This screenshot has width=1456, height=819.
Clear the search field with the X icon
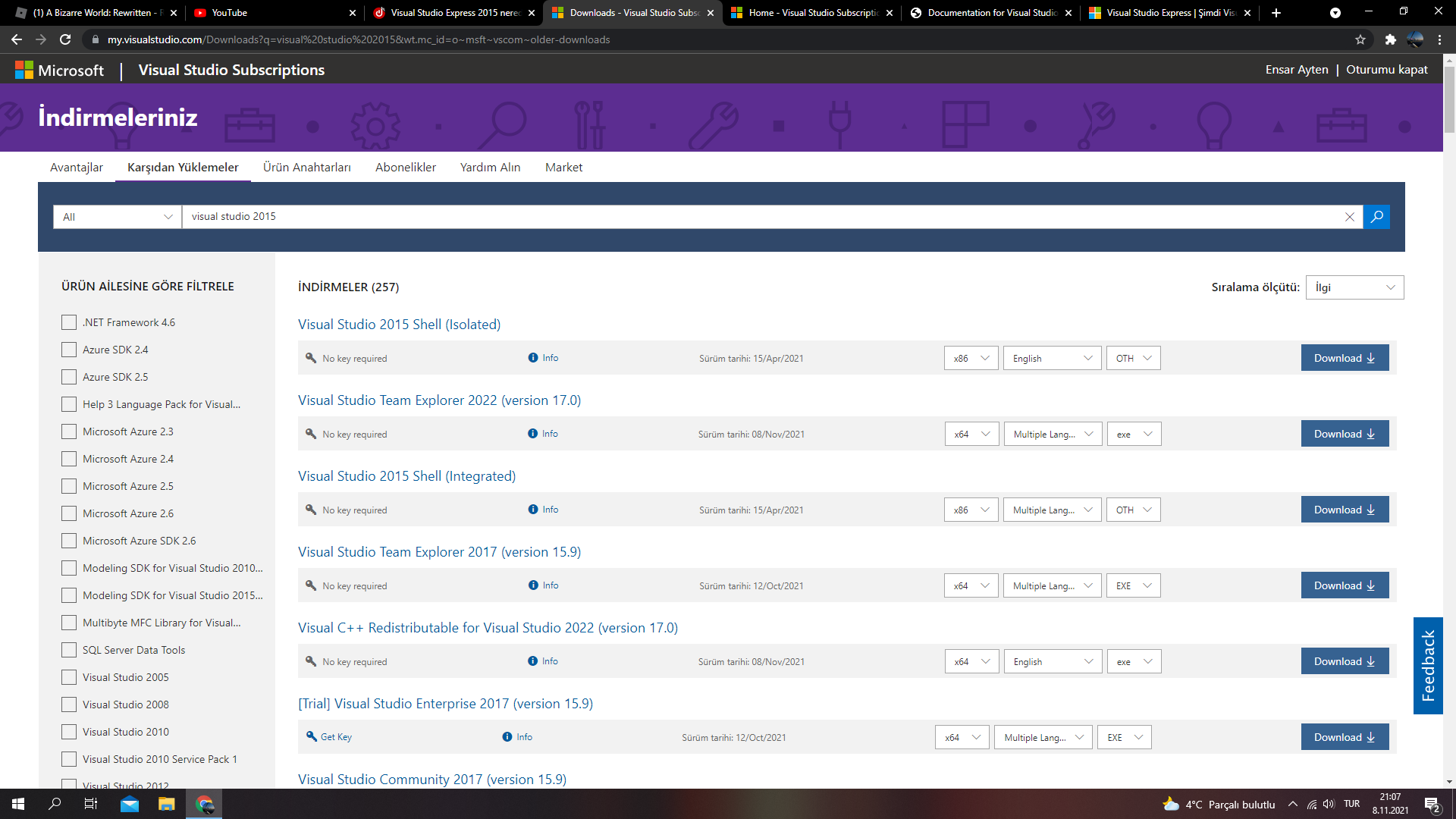coord(1350,217)
